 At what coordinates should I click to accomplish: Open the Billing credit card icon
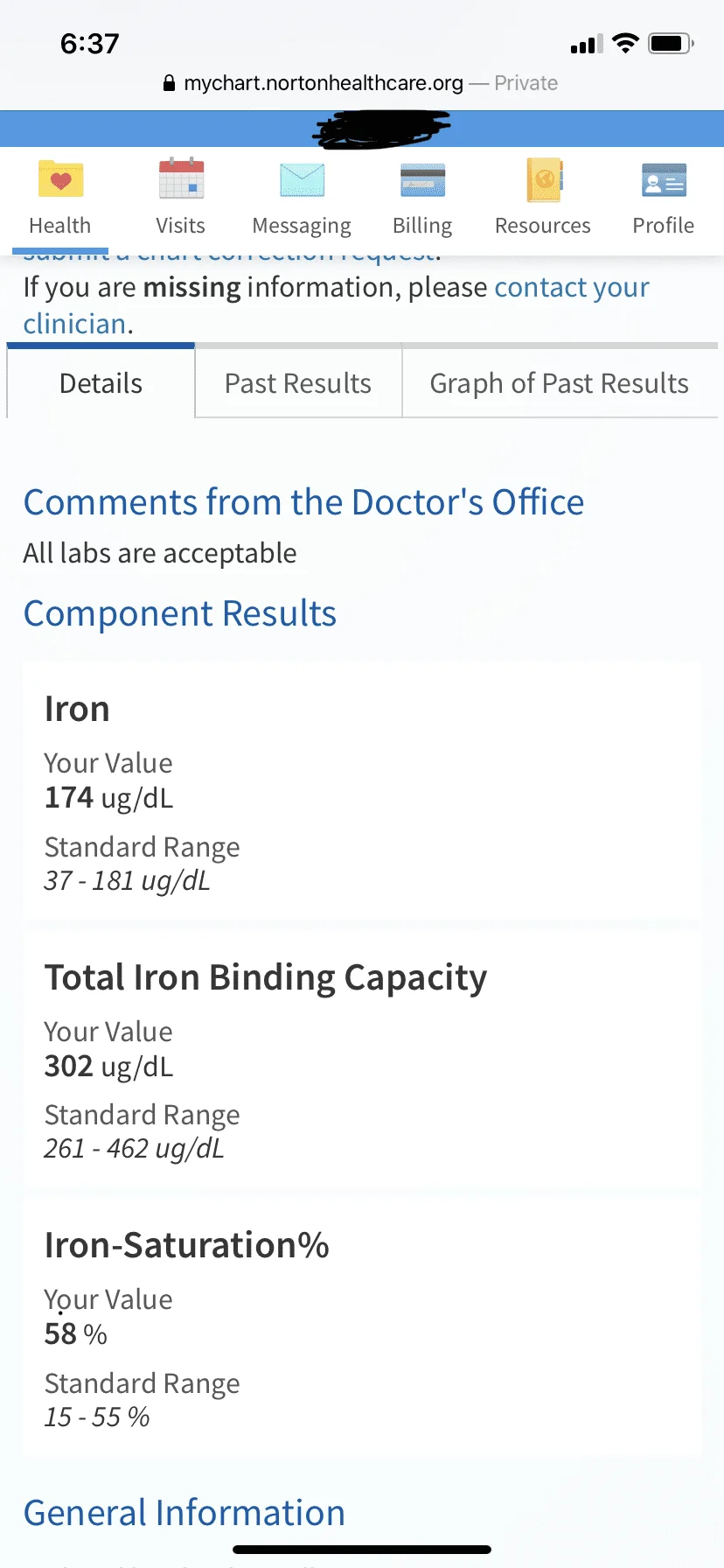422,180
